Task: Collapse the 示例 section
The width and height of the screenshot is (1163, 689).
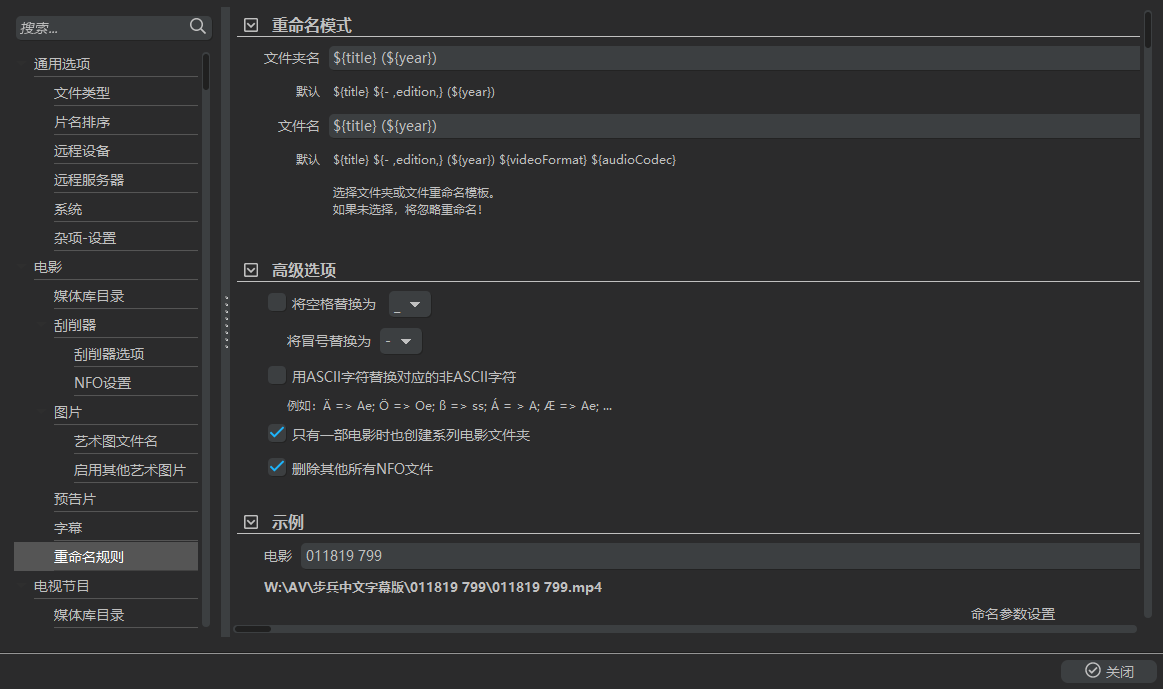Action: pos(251,522)
